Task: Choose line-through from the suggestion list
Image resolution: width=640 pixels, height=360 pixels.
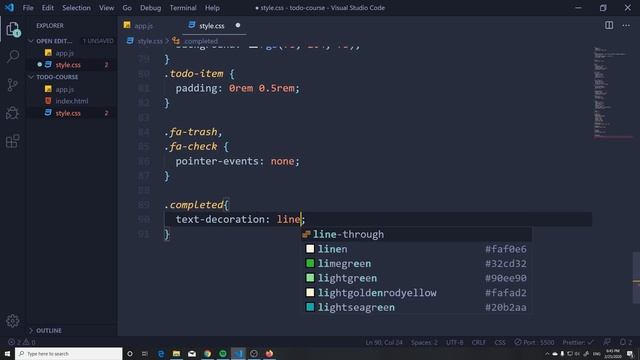Action: point(416,234)
